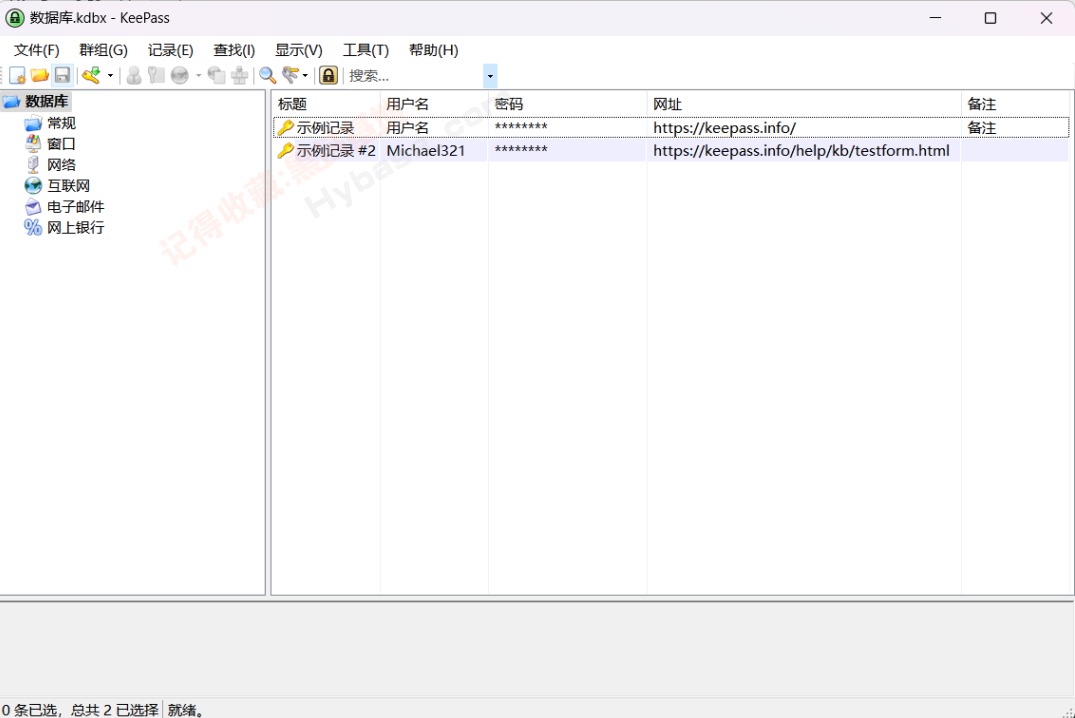The width and height of the screenshot is (1075, 718).
Task: Click the https://keepass.info/ URL cell
Action: coord(725,128)
